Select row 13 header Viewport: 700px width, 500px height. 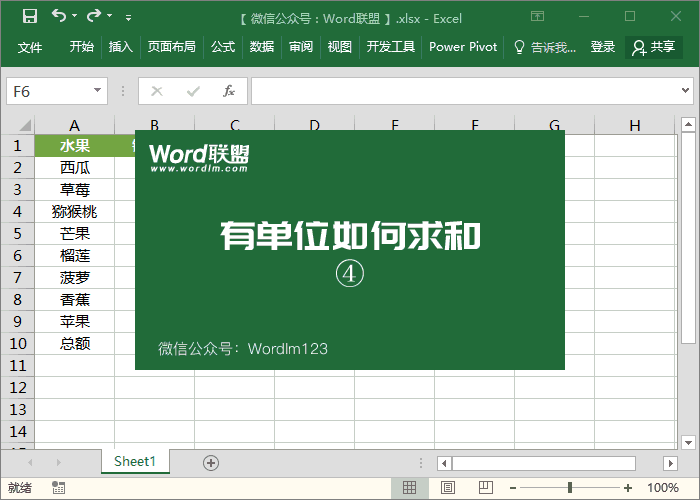17,409
